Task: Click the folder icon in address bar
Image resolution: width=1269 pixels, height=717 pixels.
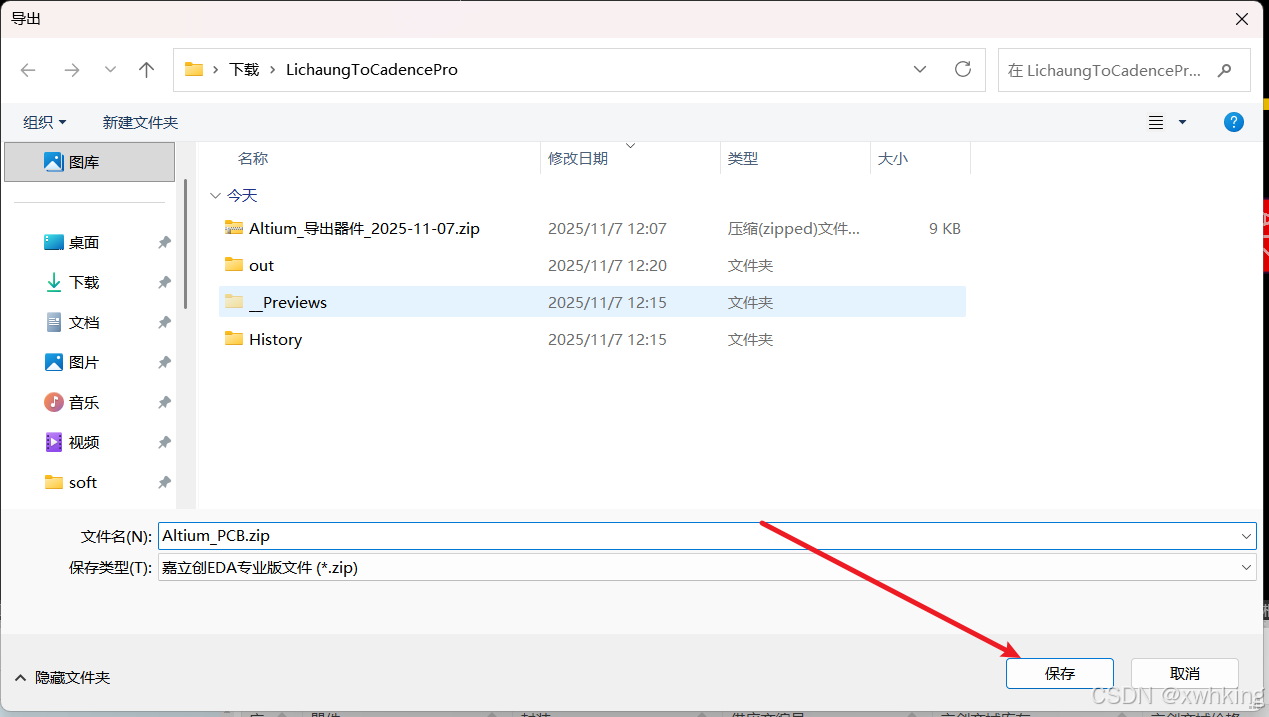Action: pyautogui.click(x=194, y=70)
